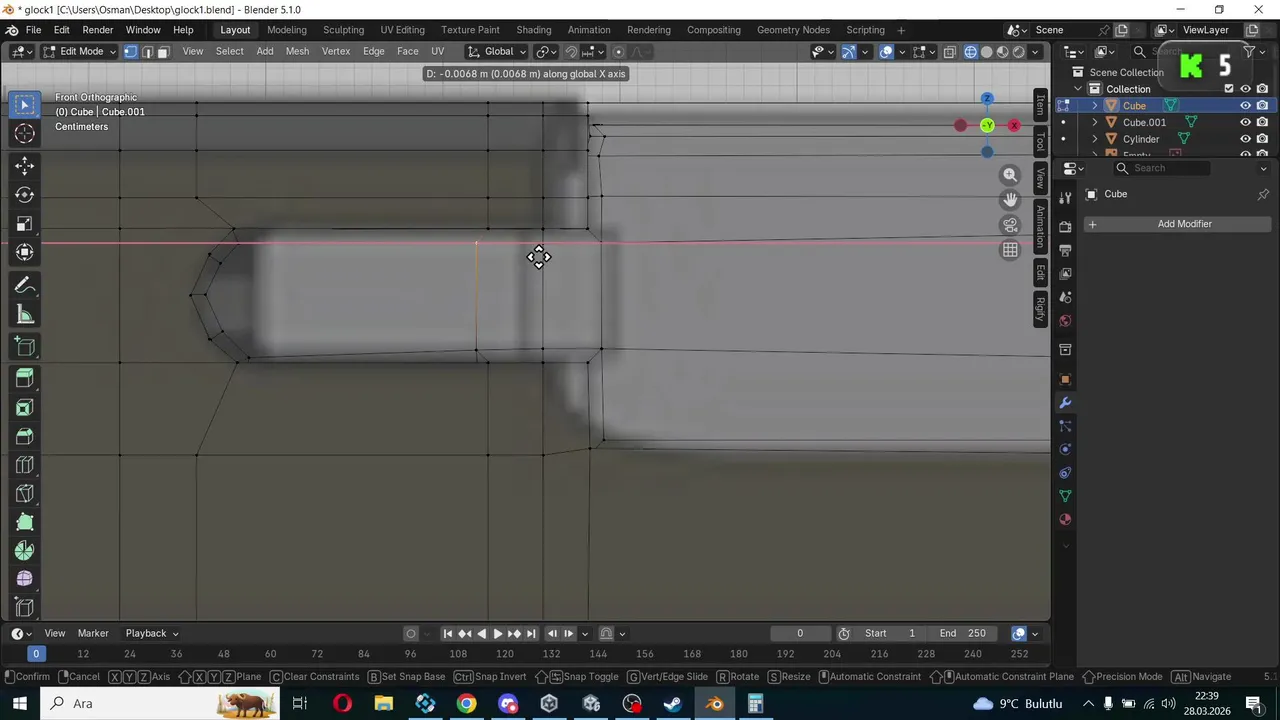Image resolution: width=1280 pixels, height=720 pixels.
Task: Choose the Spin tool
Action: click(25, 551)
